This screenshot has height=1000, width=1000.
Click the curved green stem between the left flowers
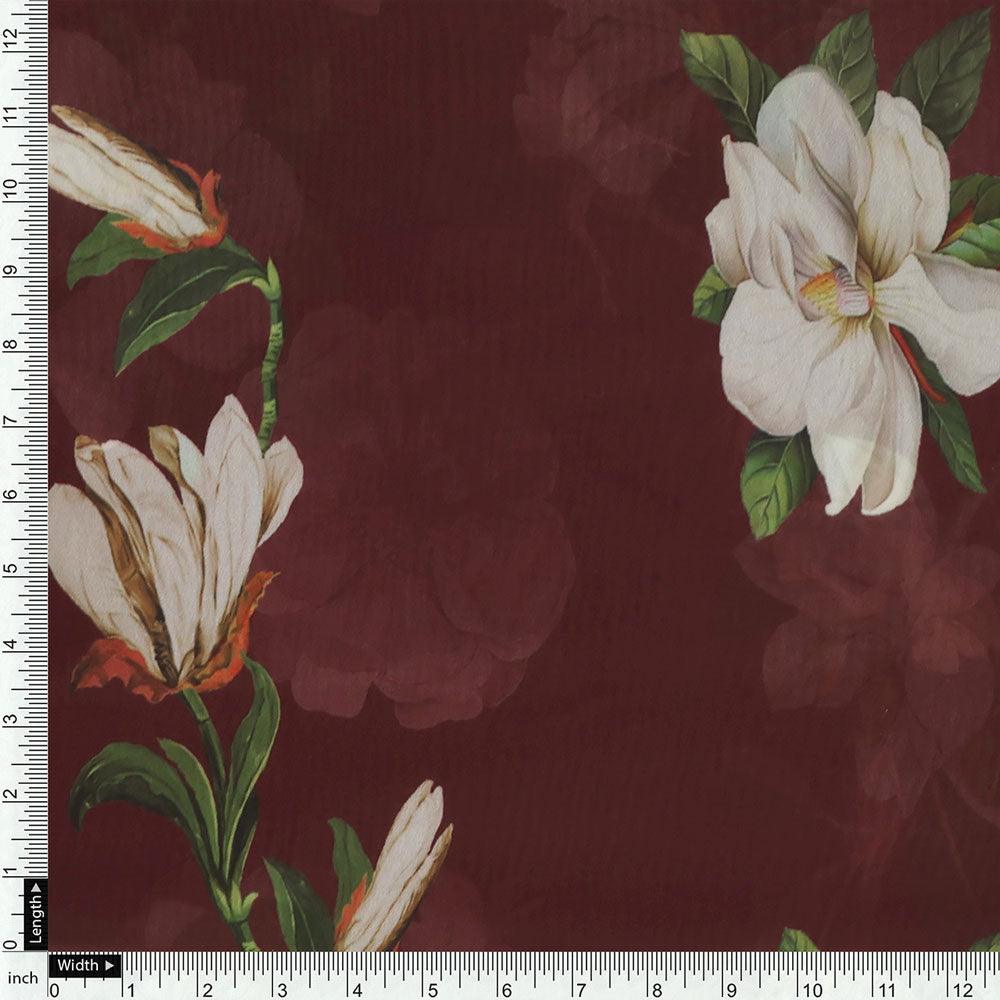[272, 350]
